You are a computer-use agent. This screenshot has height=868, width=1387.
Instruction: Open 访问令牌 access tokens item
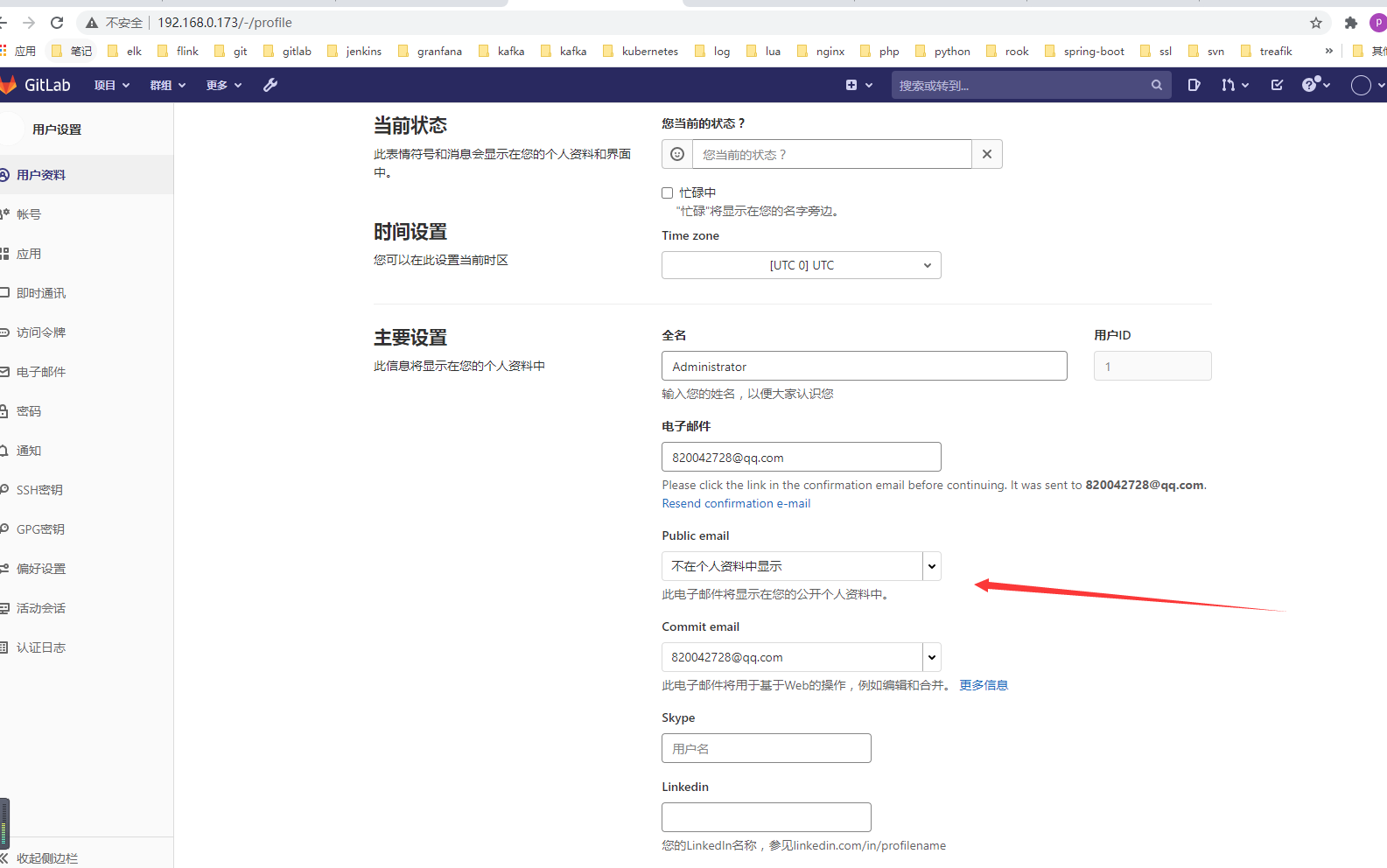87,332
